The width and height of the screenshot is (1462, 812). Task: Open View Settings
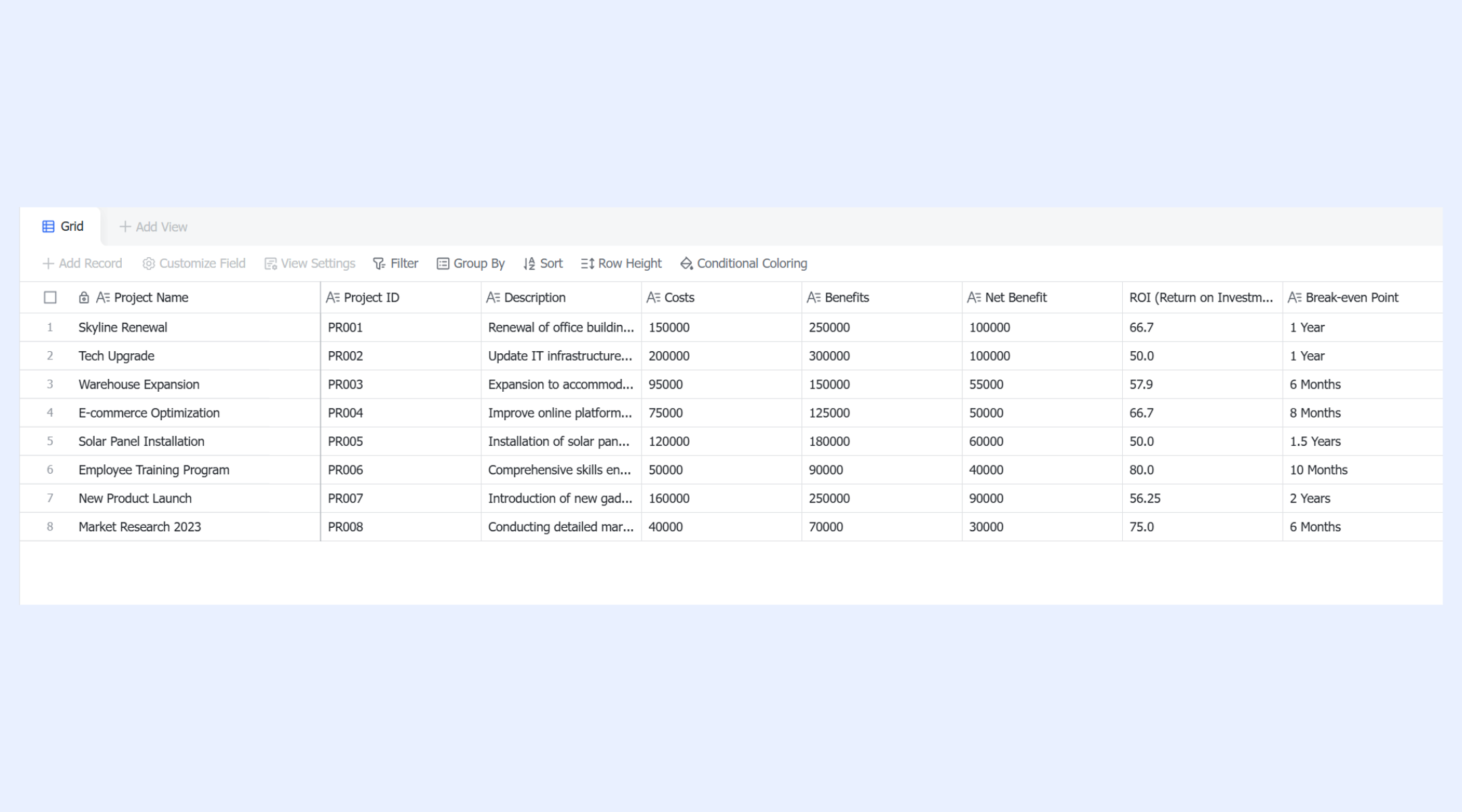pos(310,263)
